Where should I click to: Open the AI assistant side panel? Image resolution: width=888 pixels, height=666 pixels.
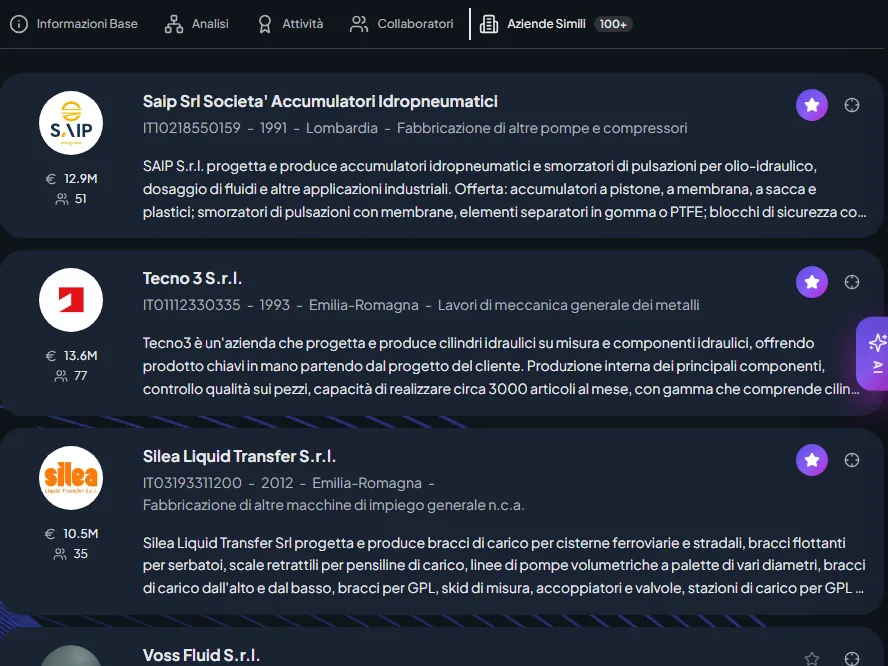(873, 354)
